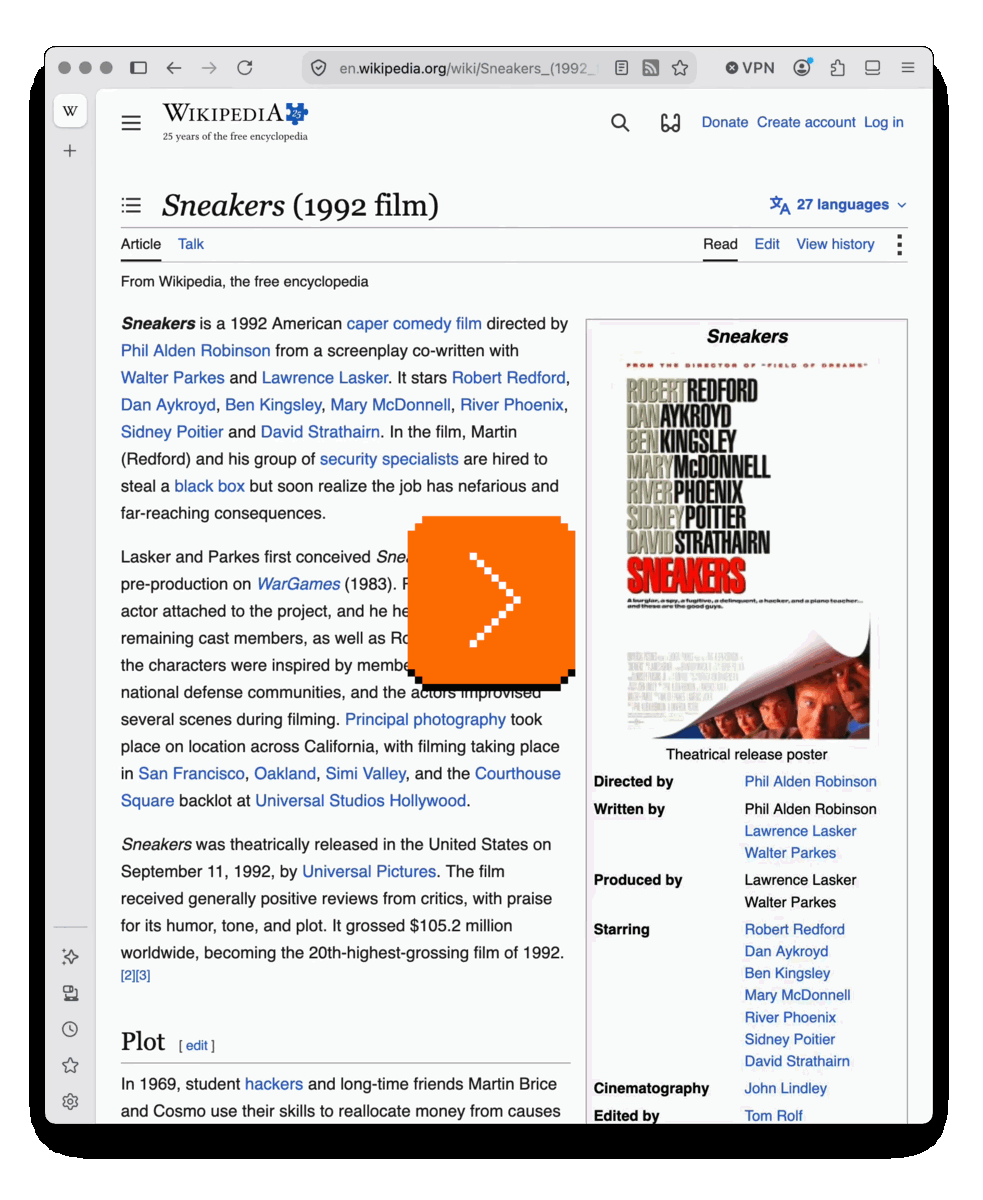983x1200 pixels.
Task: Click the Log in link
Action: point(884,122)
